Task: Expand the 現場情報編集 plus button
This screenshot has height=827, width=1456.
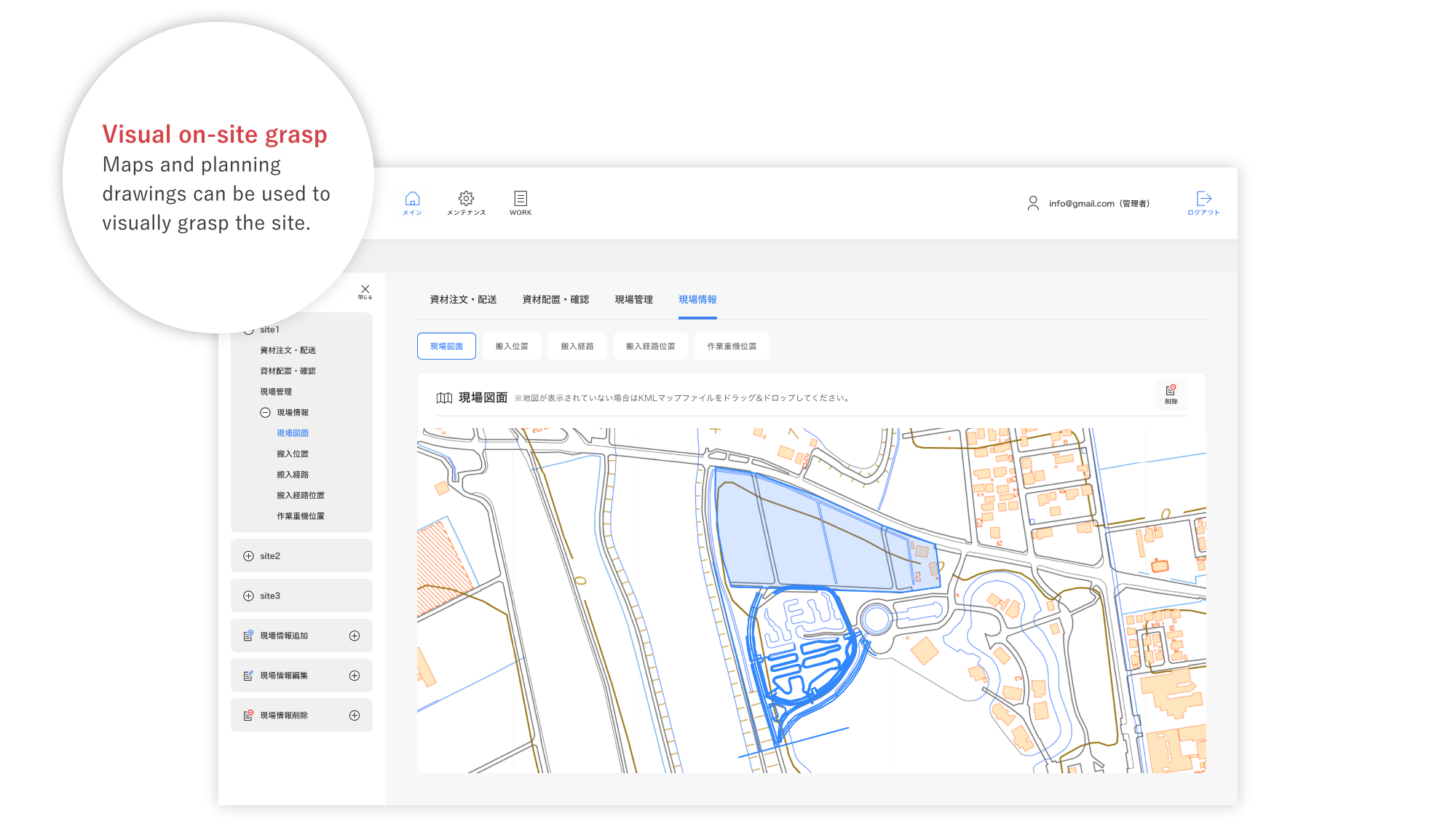Action: coord(355,676)
